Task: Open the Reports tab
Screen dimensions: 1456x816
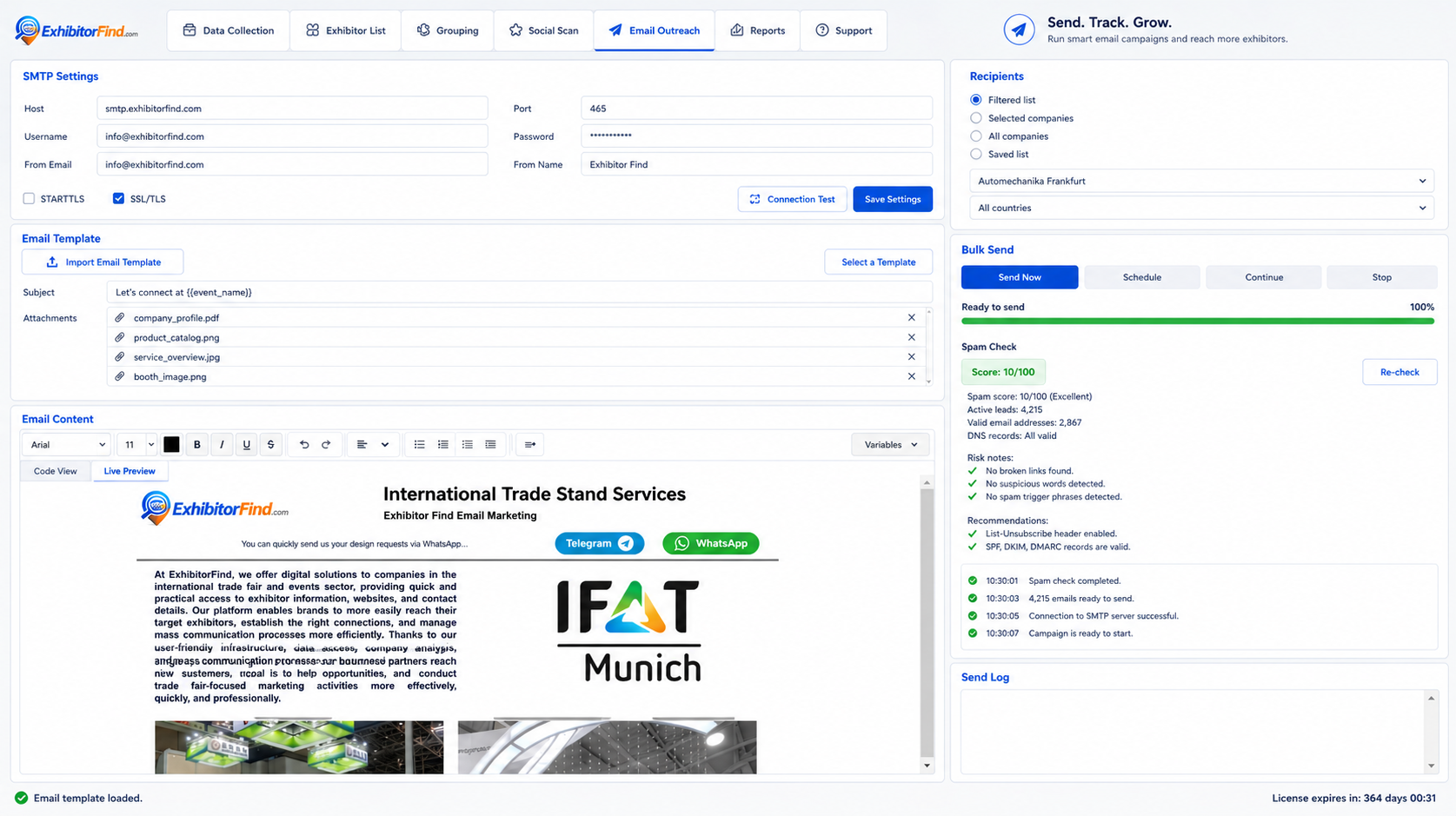Action: [x=757, y=30]
